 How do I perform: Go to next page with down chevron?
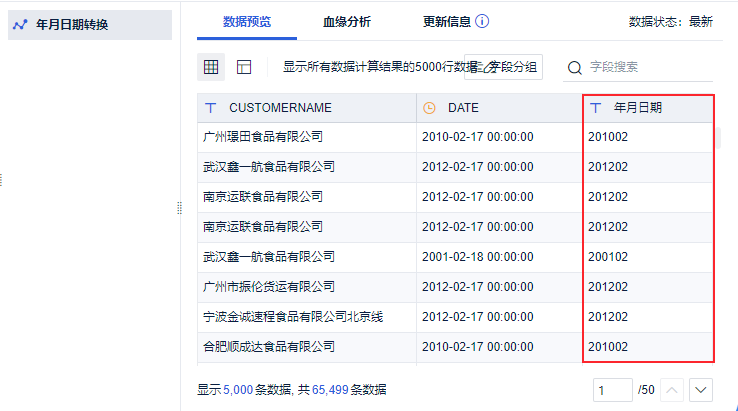coord(701,390)
